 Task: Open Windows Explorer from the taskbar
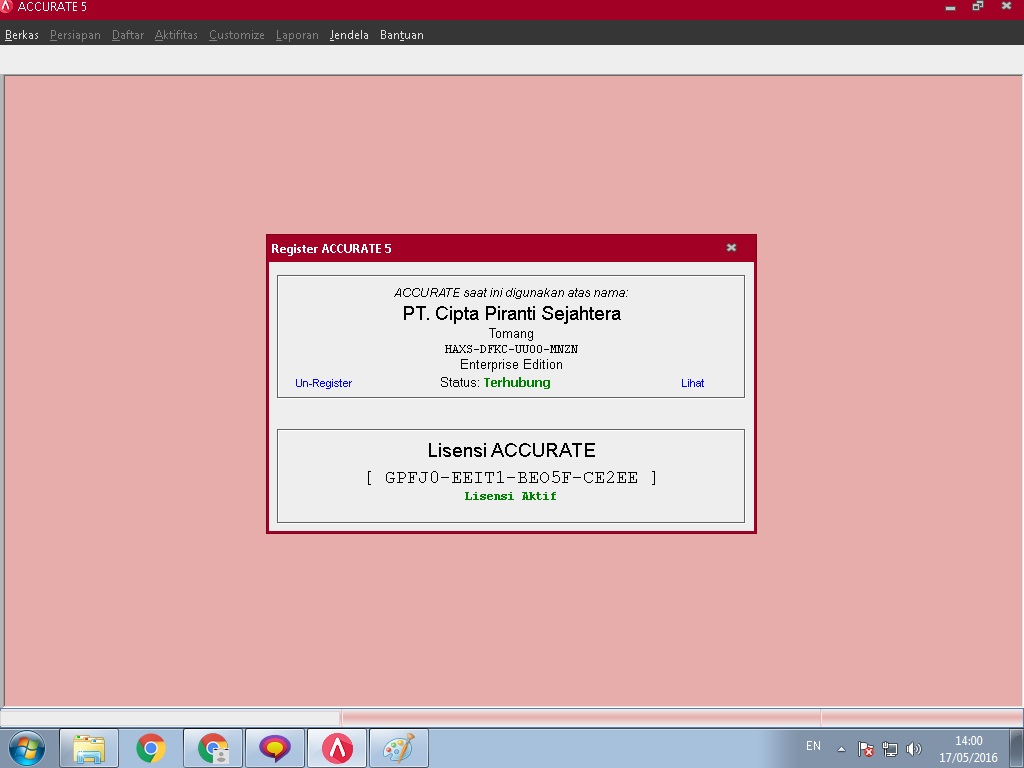click(x=89, y=748)
